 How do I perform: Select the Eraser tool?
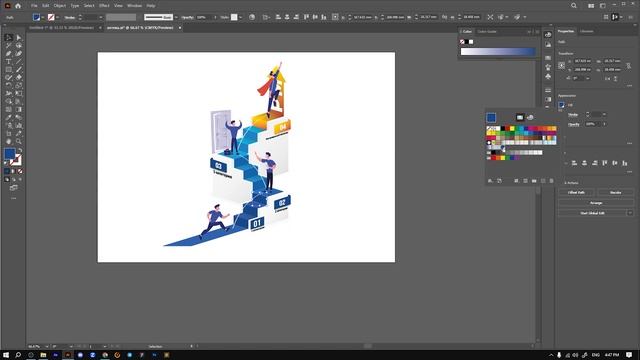[19, 78]
